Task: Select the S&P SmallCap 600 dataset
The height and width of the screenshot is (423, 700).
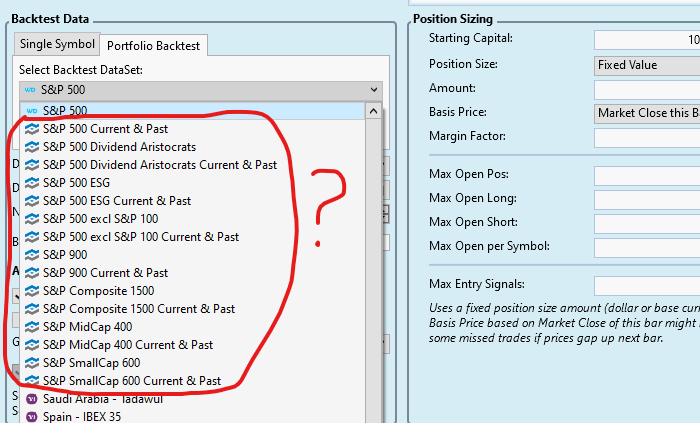Action: 192,363
